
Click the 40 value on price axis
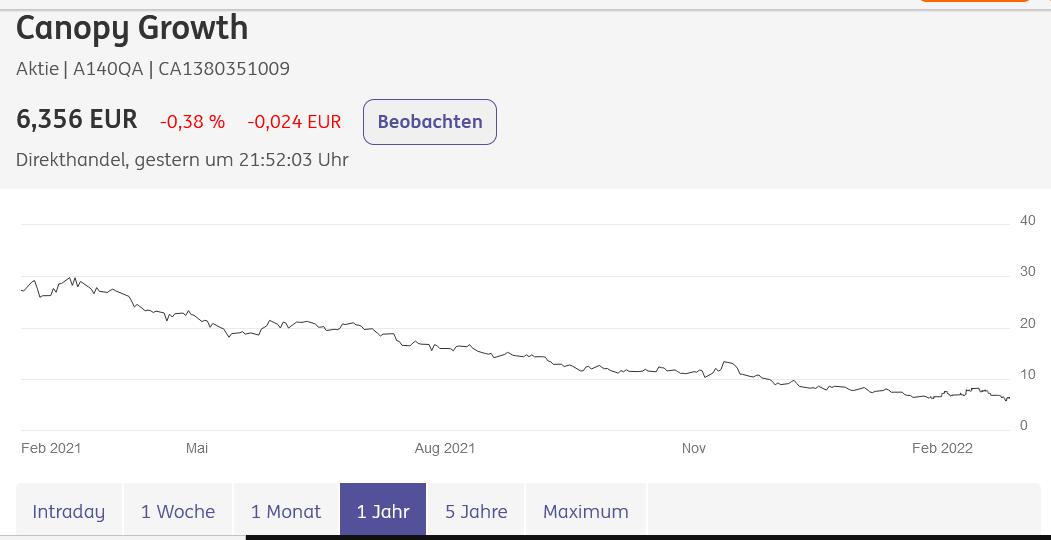(1027, 220)
